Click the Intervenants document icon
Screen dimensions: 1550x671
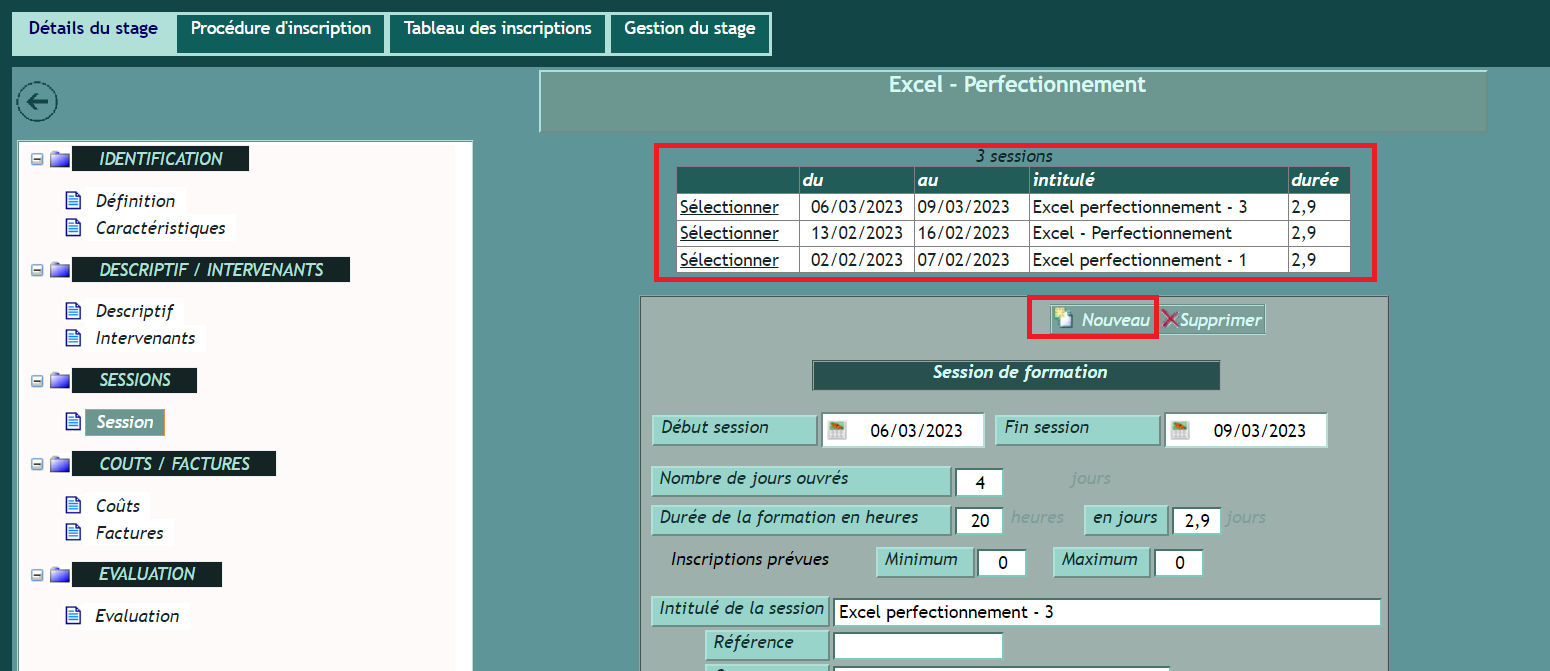73,338
